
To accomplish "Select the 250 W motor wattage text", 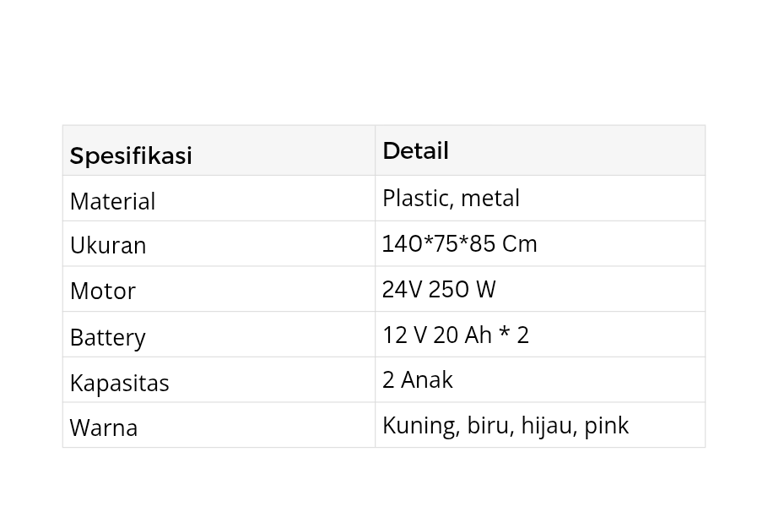I will click(462, 289).
